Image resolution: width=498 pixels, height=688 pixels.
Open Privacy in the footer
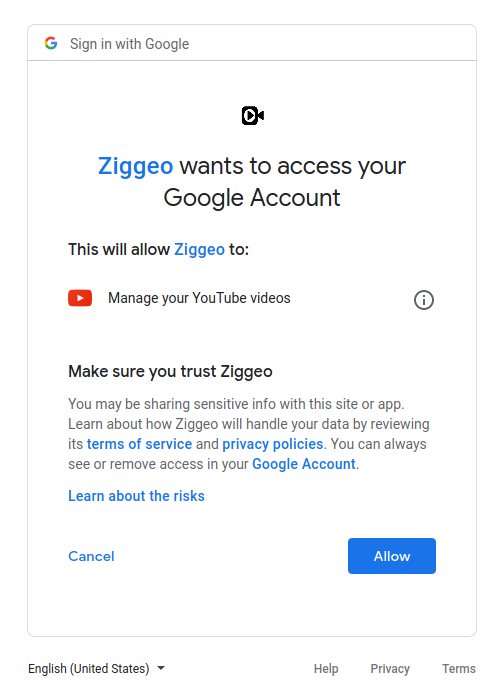[x=390, y=669]
